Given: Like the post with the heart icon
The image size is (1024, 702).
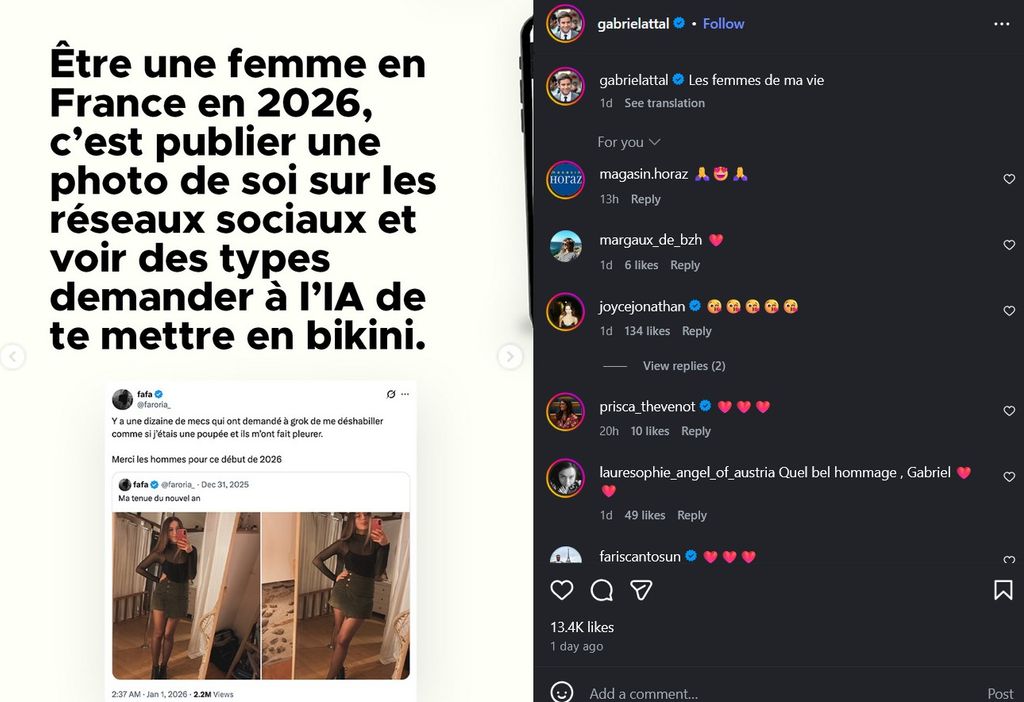Looking at the screenshot, I should click(562, 590).
